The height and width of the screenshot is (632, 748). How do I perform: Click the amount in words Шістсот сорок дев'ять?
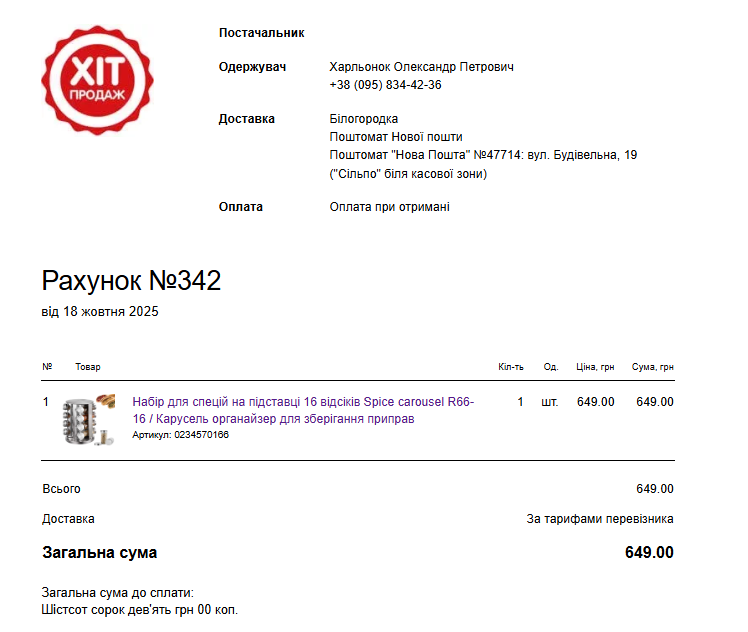140,609
